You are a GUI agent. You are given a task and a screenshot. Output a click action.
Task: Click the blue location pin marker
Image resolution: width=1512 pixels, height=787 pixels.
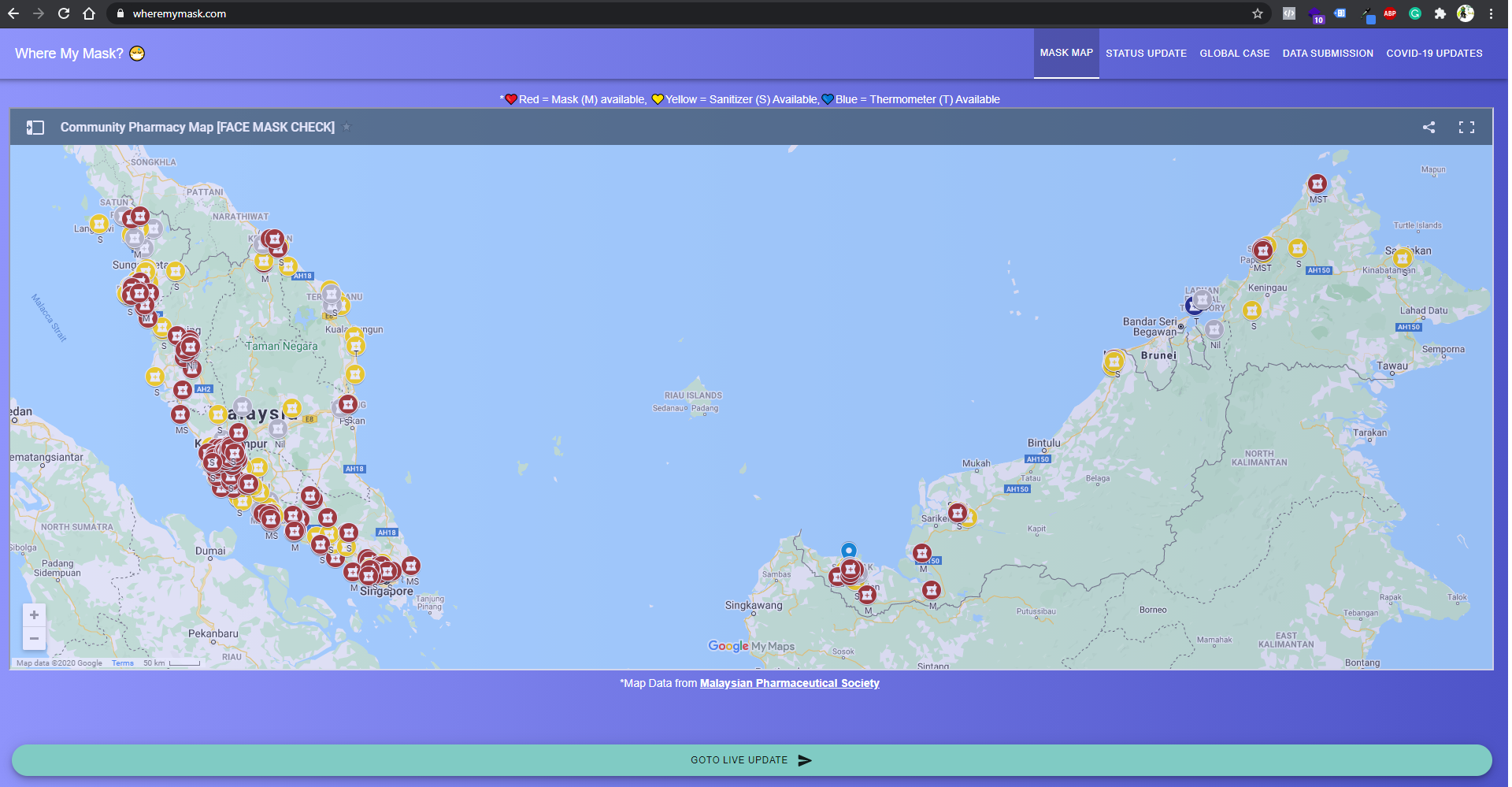point(848,550)
